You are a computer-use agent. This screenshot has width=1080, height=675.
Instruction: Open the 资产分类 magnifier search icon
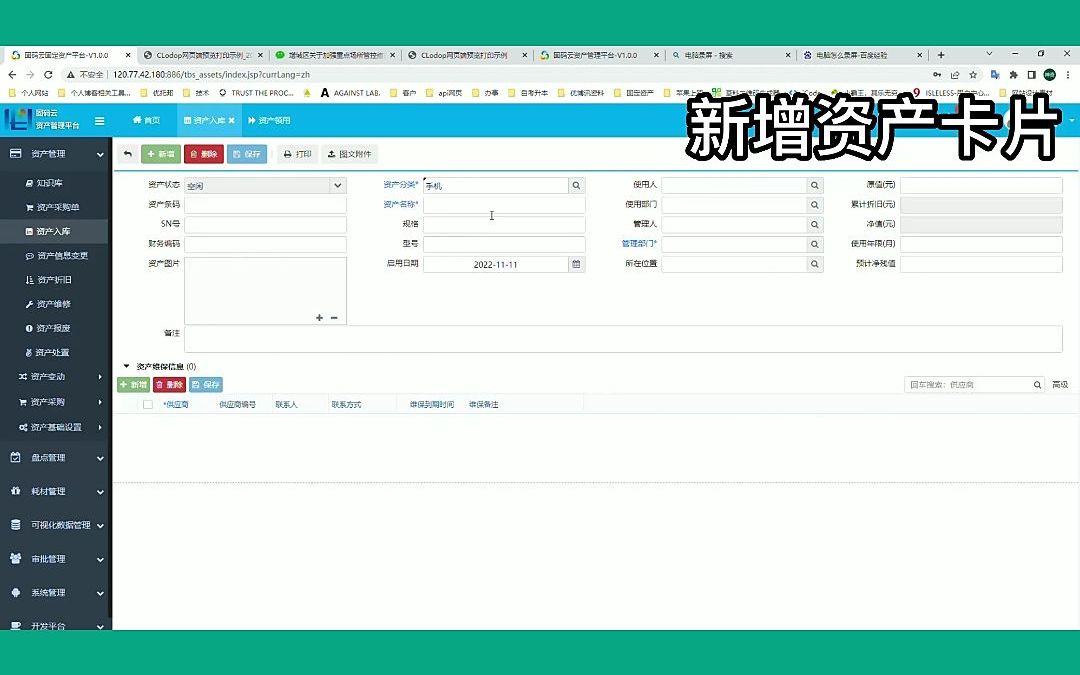577,184
